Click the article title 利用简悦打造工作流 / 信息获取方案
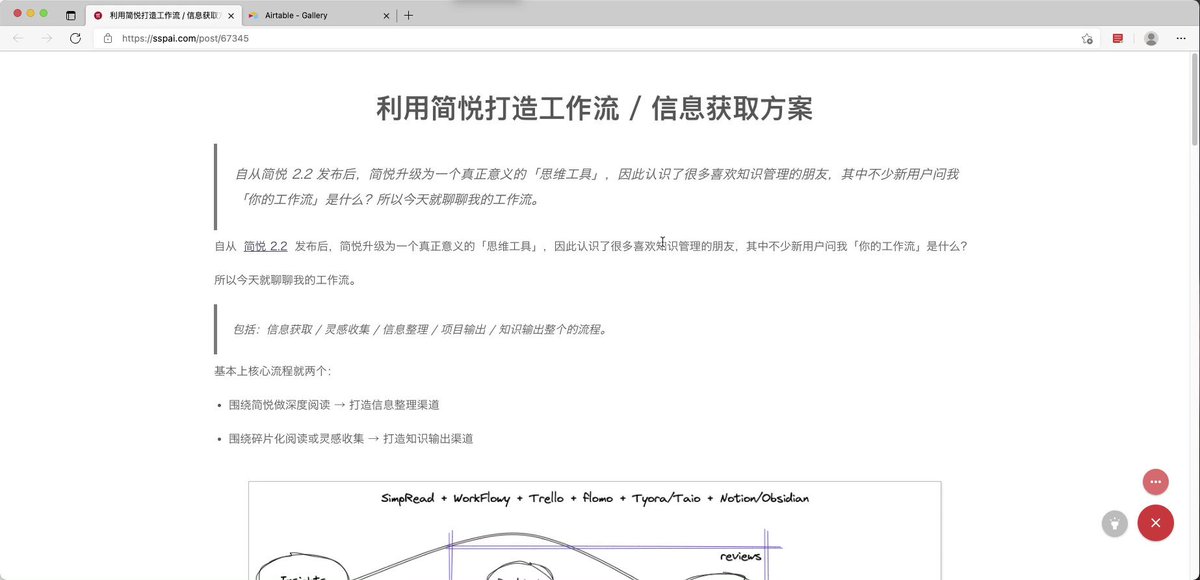Viewport: 1200px width, 580px height. (x=594, y=109)
